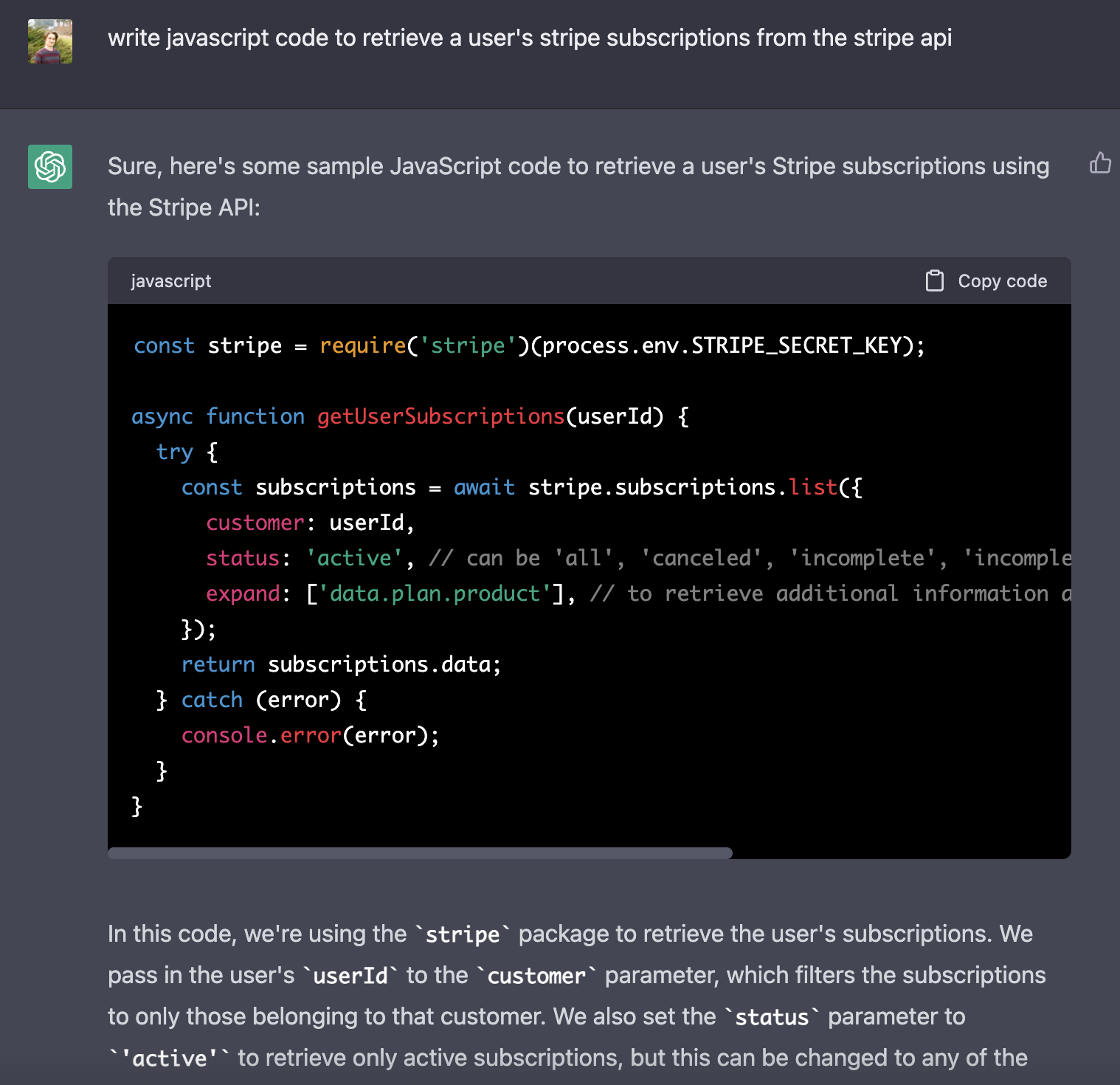Click the inline userId code term

click(x=350, y=976)
